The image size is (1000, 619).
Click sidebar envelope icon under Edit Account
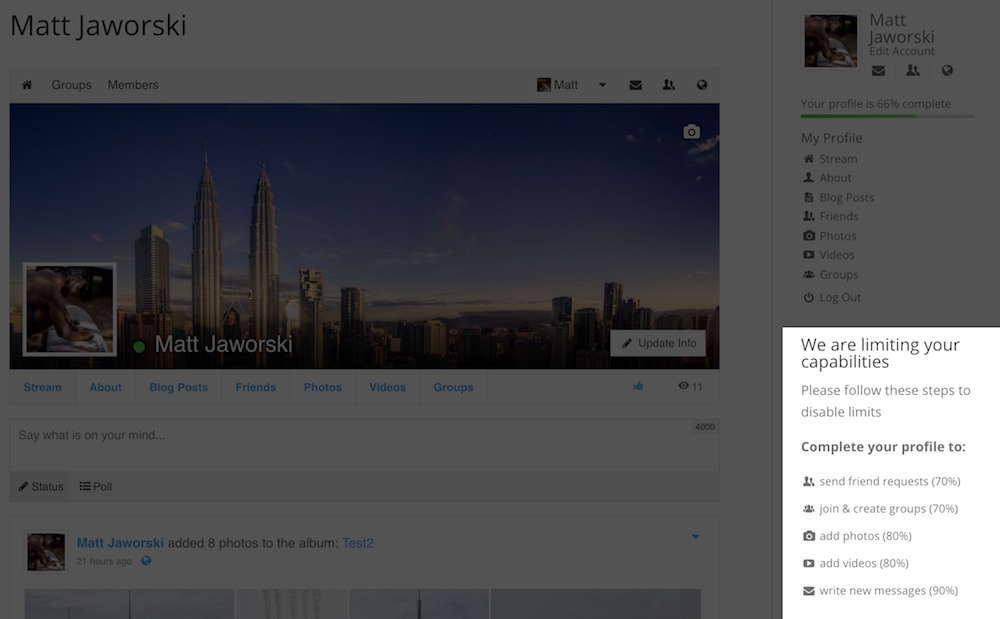pos(878,71)
